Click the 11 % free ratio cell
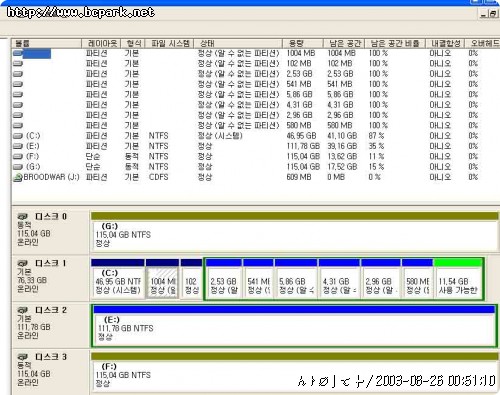The image size is (500, 395). click(376, 157)
